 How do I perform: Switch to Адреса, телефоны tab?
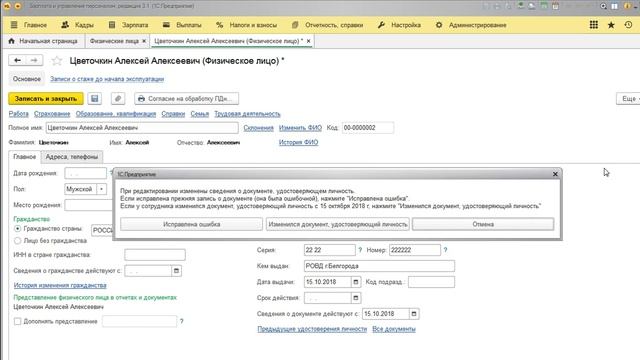[72, 157]
